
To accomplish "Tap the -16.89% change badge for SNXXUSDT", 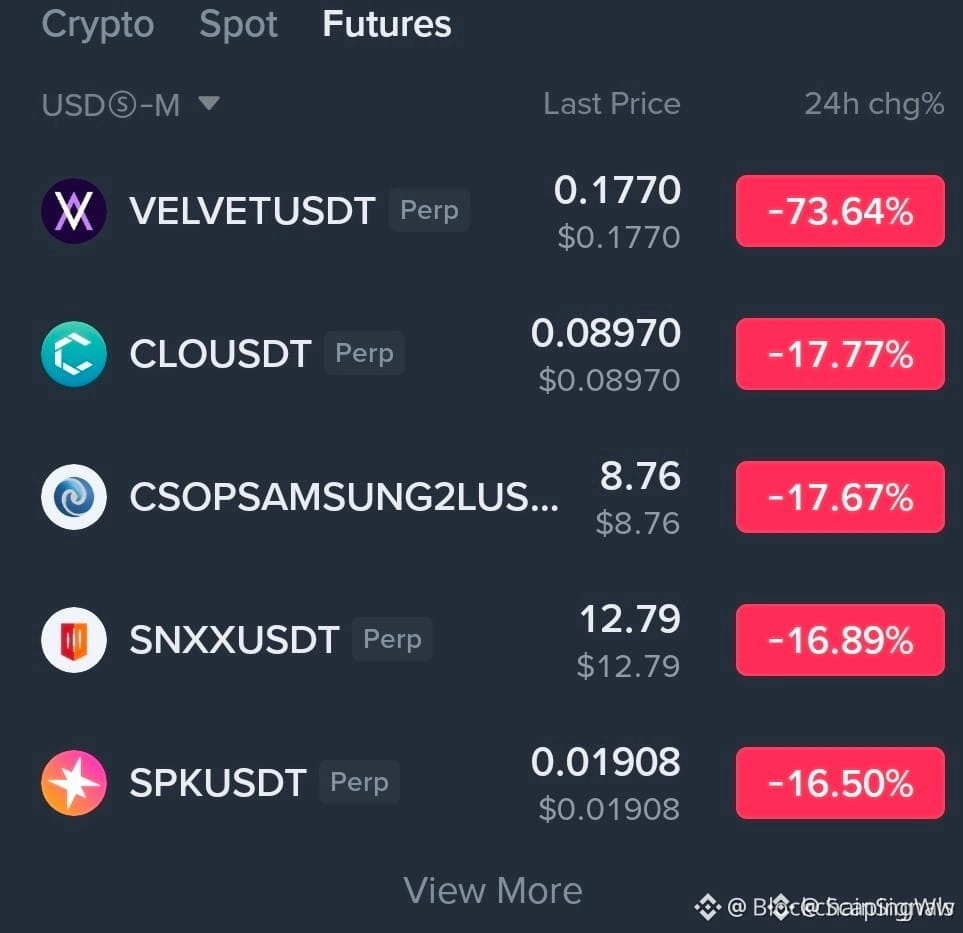I will [x=840, y=640].
